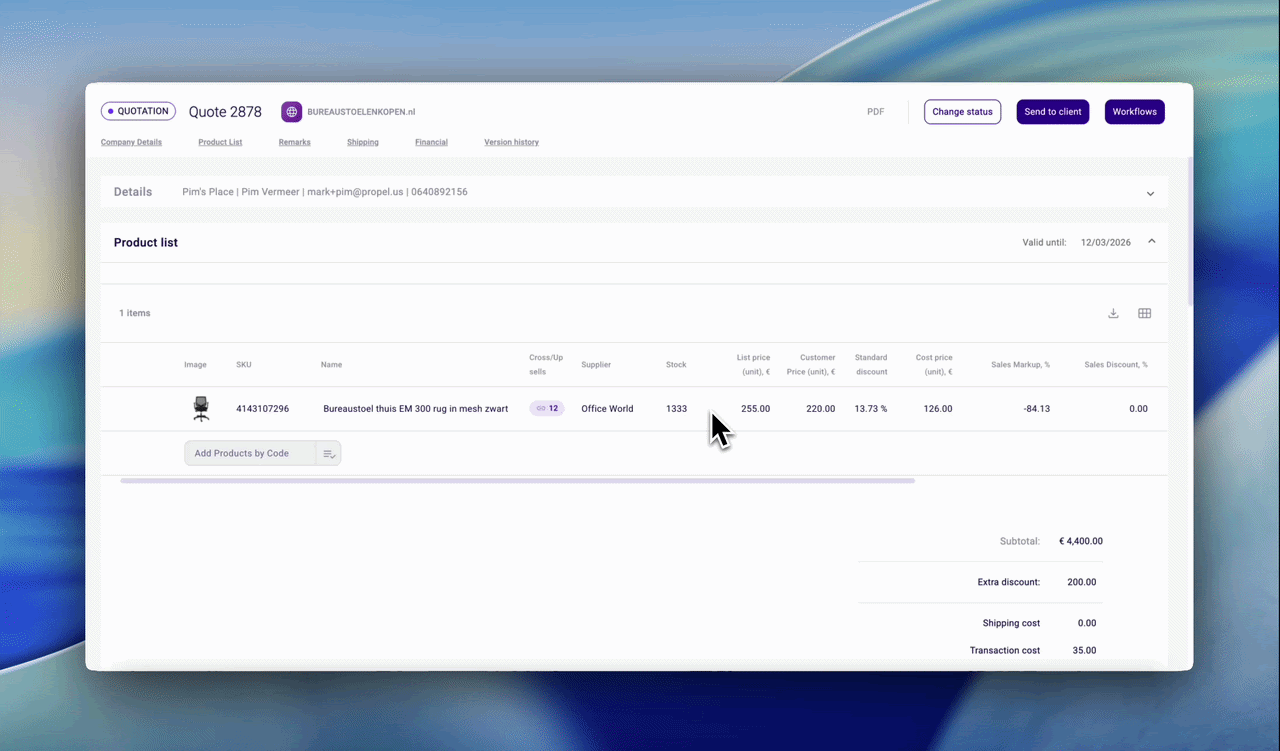Click the cross/up sells link badge 12
The width and height of the screenshot is (1280, 751).
click(547, 409)
